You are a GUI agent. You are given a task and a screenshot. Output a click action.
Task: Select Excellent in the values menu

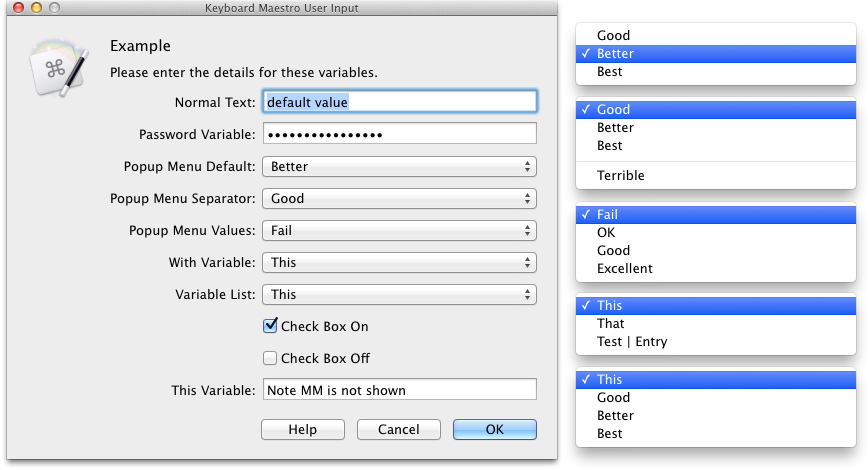(716, 269)
